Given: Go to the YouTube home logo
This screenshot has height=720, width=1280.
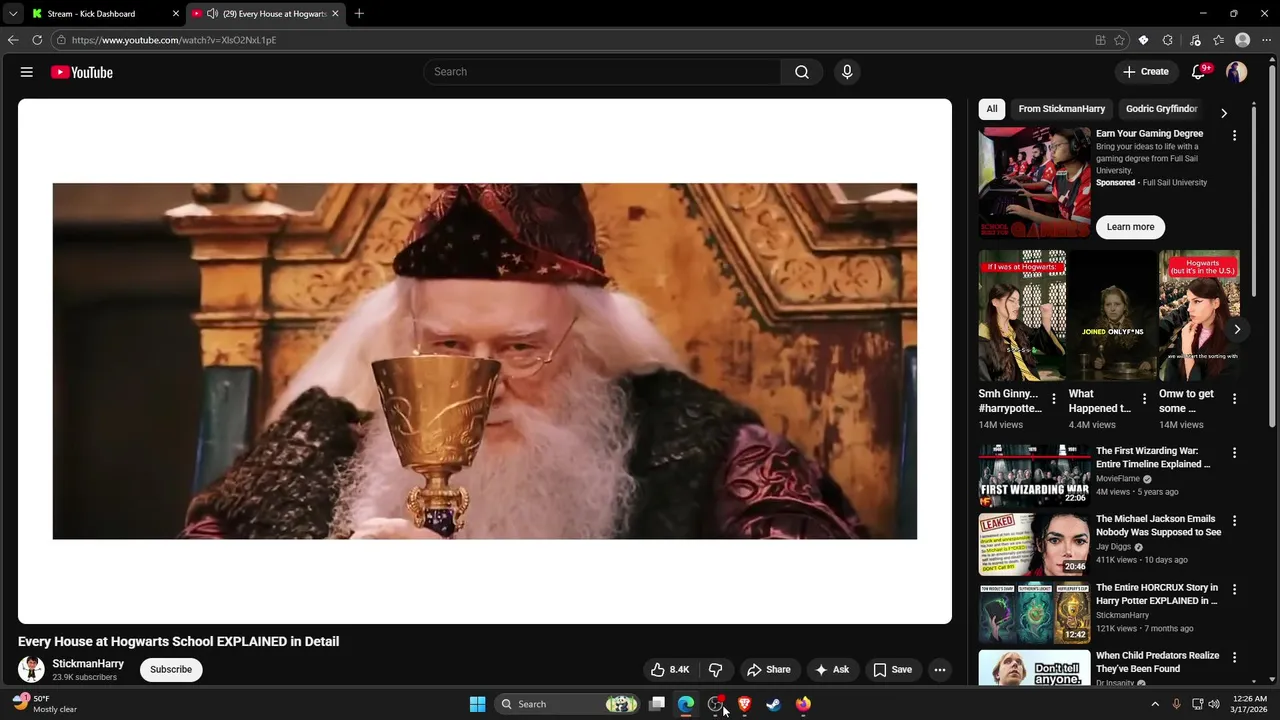Looking at the screenshot, I should point(82,72).
